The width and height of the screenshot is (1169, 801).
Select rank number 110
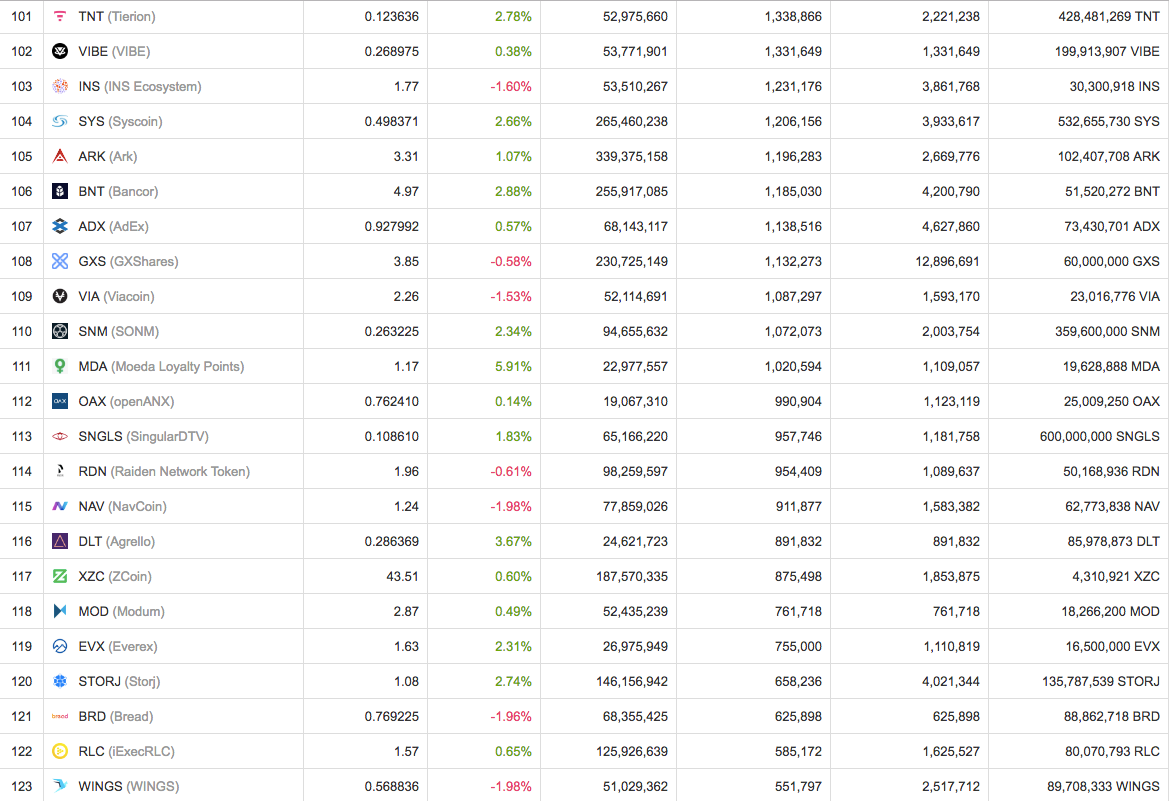22,331
